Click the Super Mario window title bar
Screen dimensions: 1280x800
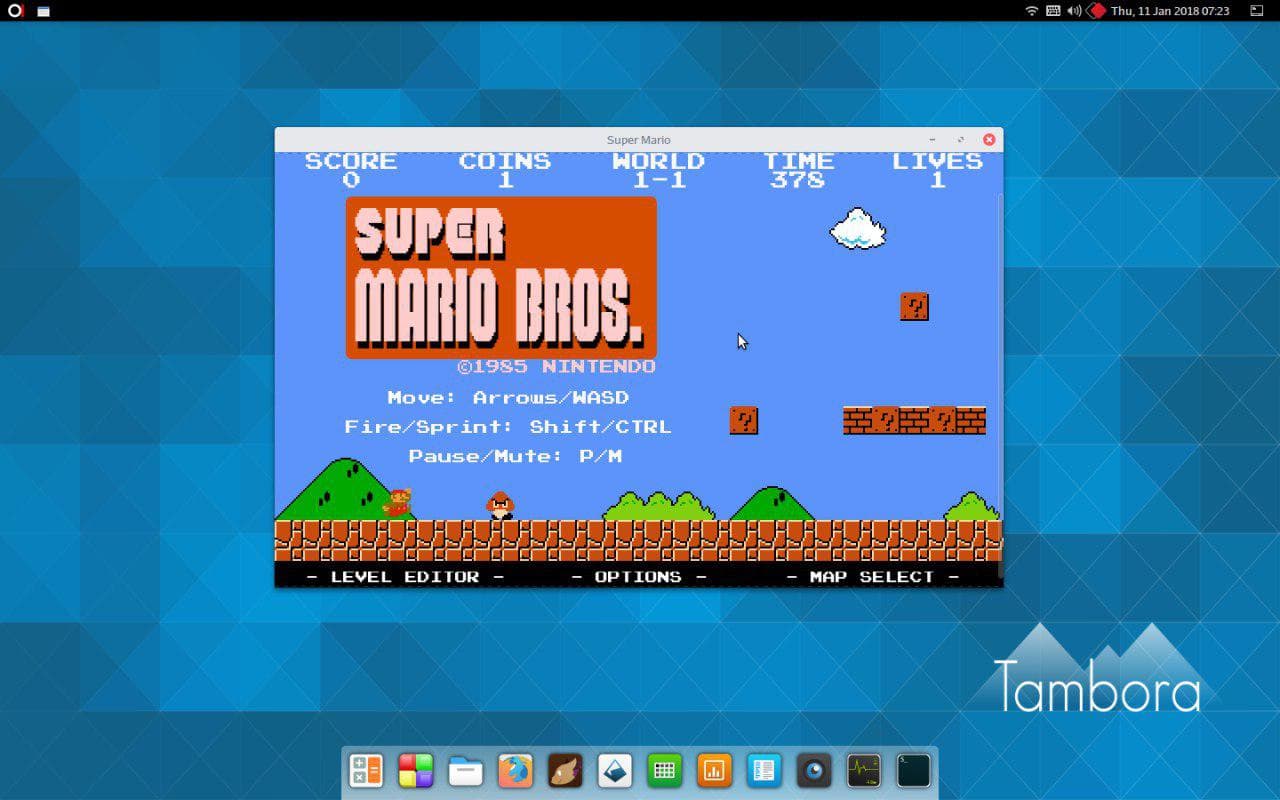click(x=638, y=140)
